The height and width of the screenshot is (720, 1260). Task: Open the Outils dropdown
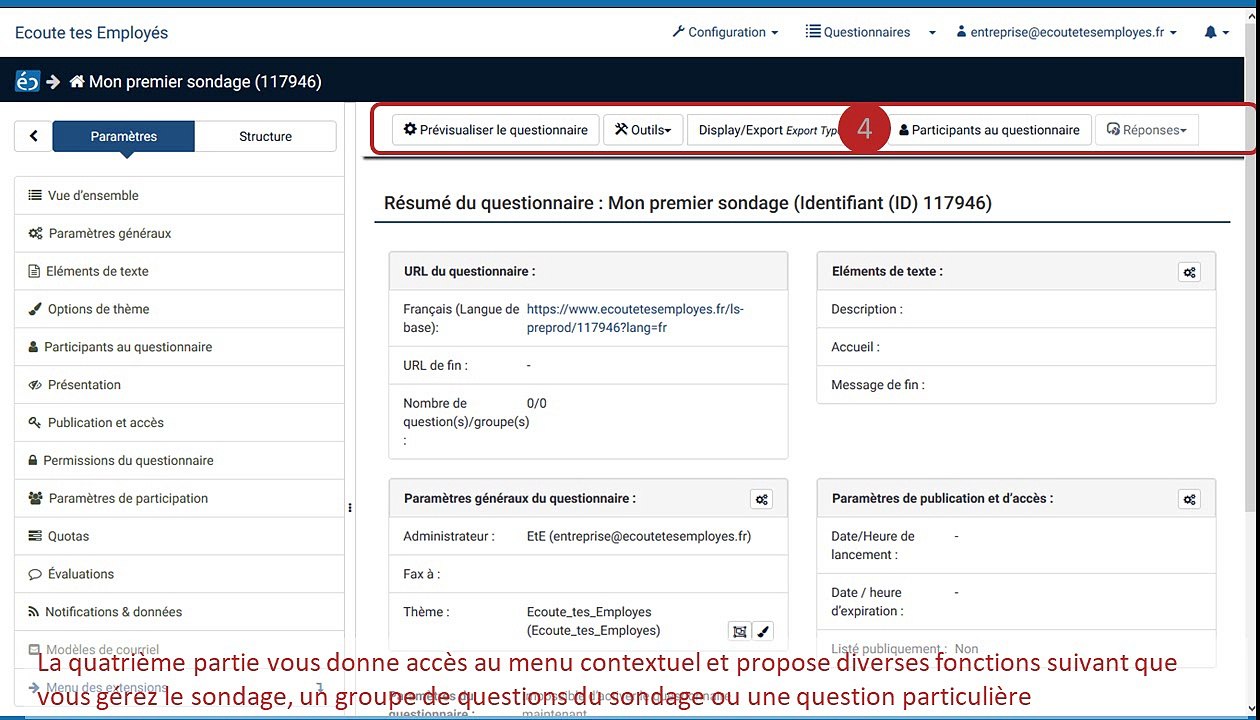(643, 130)
